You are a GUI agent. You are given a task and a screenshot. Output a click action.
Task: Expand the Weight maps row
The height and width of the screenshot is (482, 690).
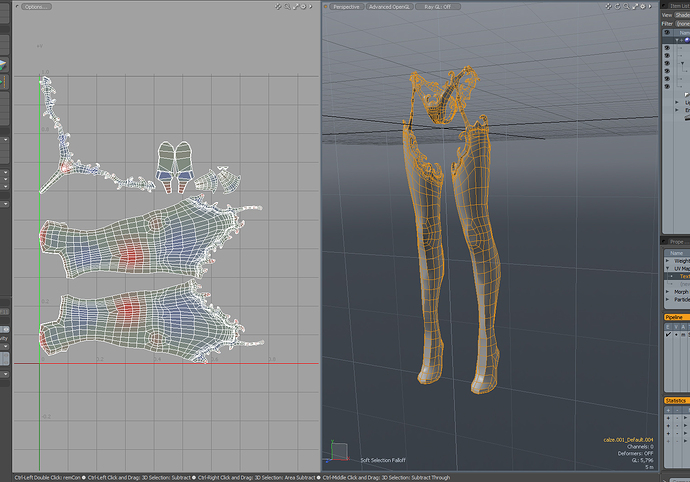click(x=667, y=261)
